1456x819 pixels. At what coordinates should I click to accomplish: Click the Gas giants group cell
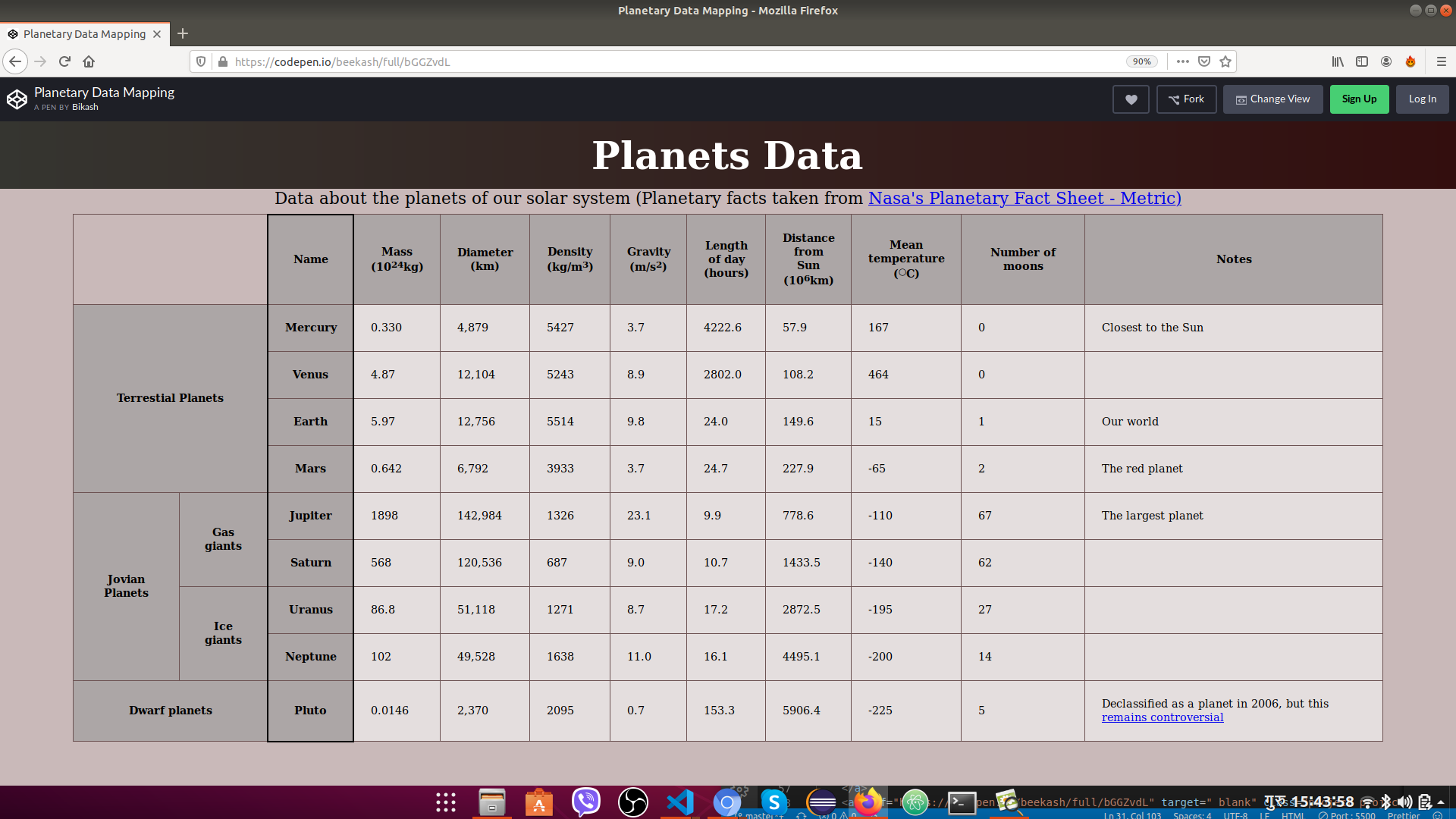(x=223, y=539)
